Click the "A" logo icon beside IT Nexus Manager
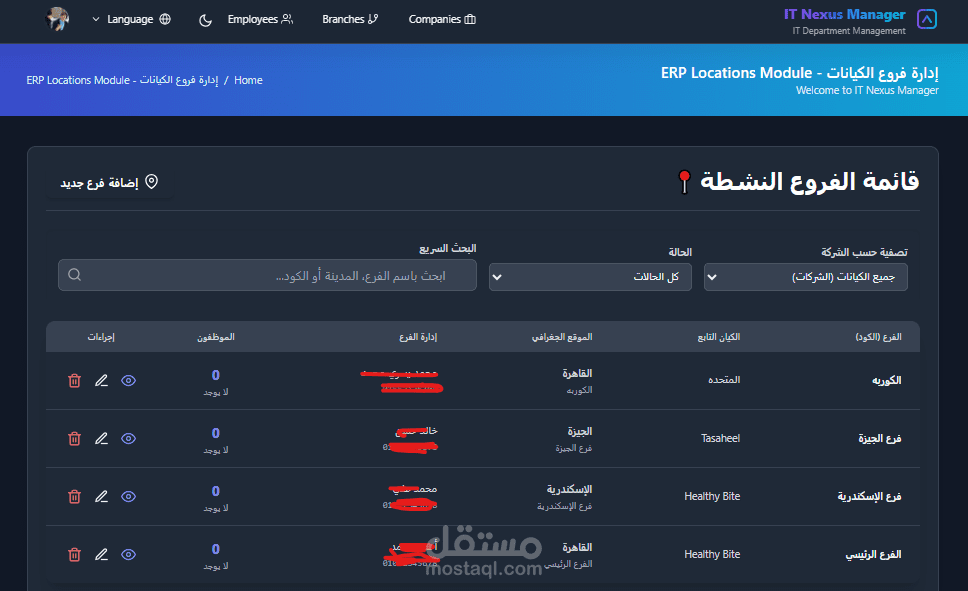Screen dimensions: 968x591 coord(926,18)
